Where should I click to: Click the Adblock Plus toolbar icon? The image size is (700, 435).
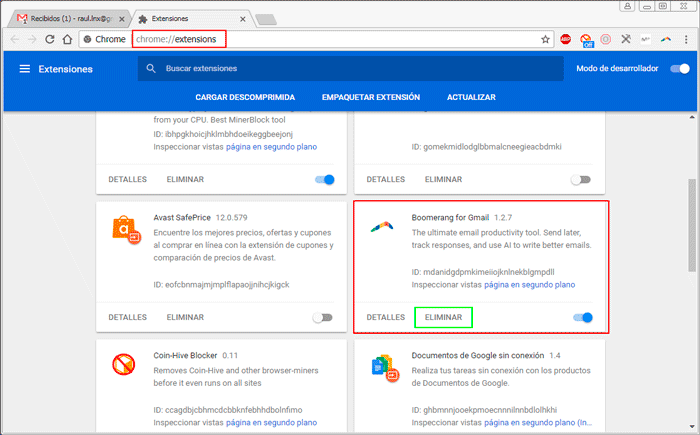click(565, 39)
